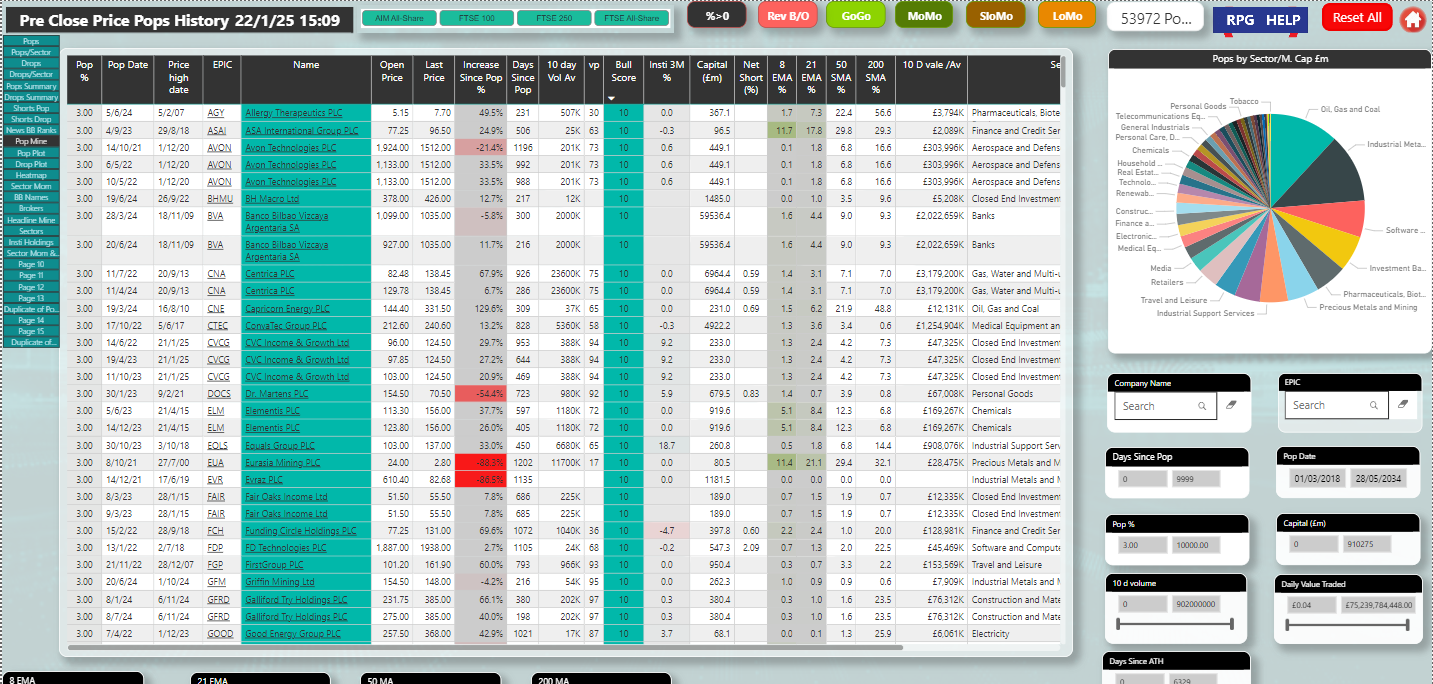
Task: Select the LoMo filter button
Action: 1067,16
